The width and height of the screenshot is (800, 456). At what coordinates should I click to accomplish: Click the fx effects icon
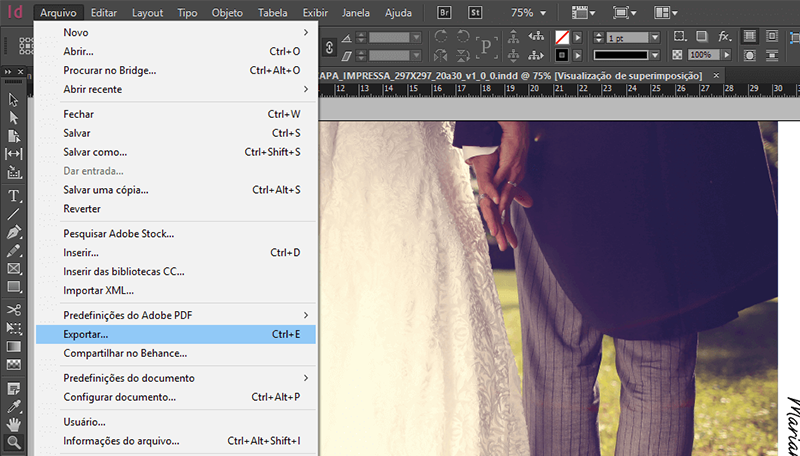coord(724,36)
